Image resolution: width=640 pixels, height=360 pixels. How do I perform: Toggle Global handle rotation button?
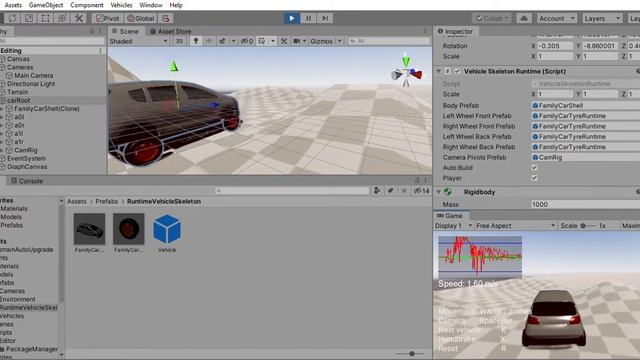point(141,18)
